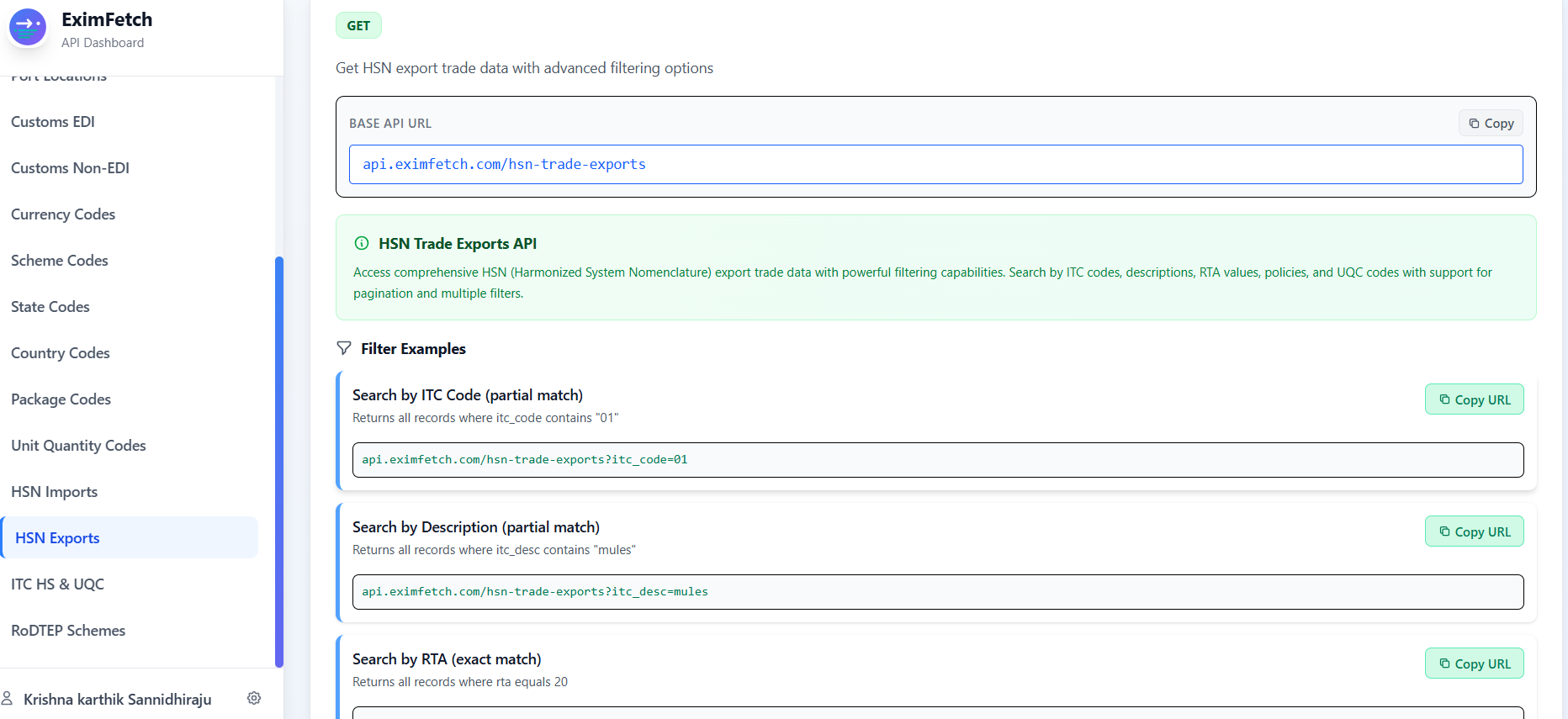Click the user profile icon

point(8,698)
